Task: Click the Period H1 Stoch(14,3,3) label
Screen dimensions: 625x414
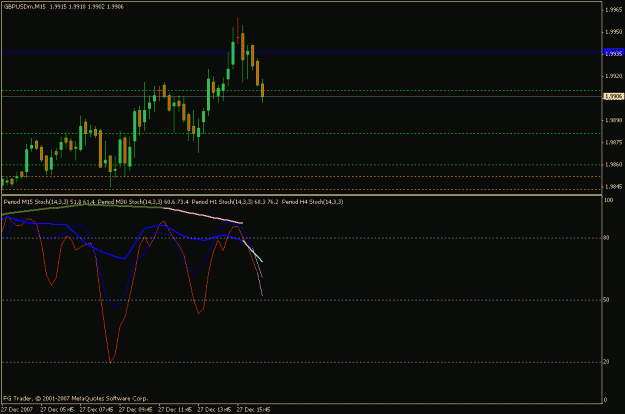Action: pyautogui.click(x=222, y=202)
